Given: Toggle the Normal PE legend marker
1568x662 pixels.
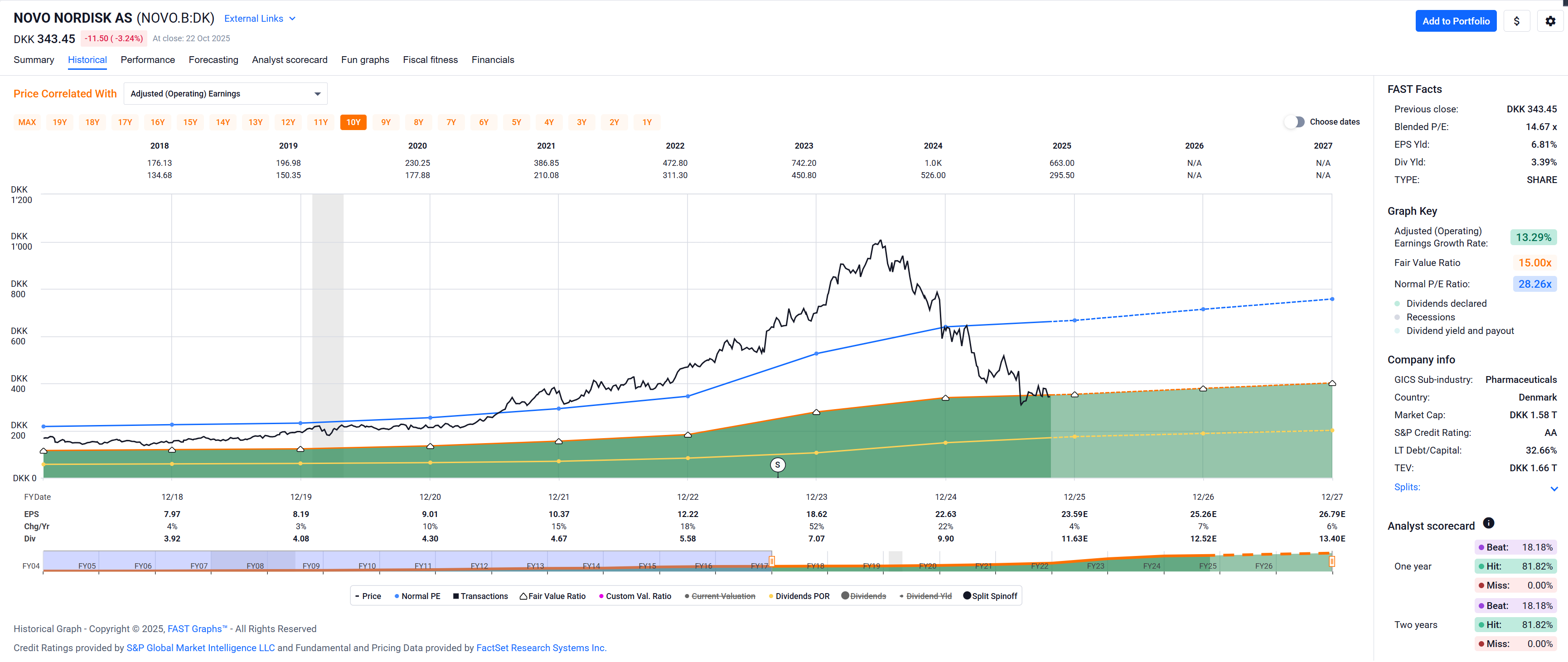Looking at the screenshot, I should (397, 597).
